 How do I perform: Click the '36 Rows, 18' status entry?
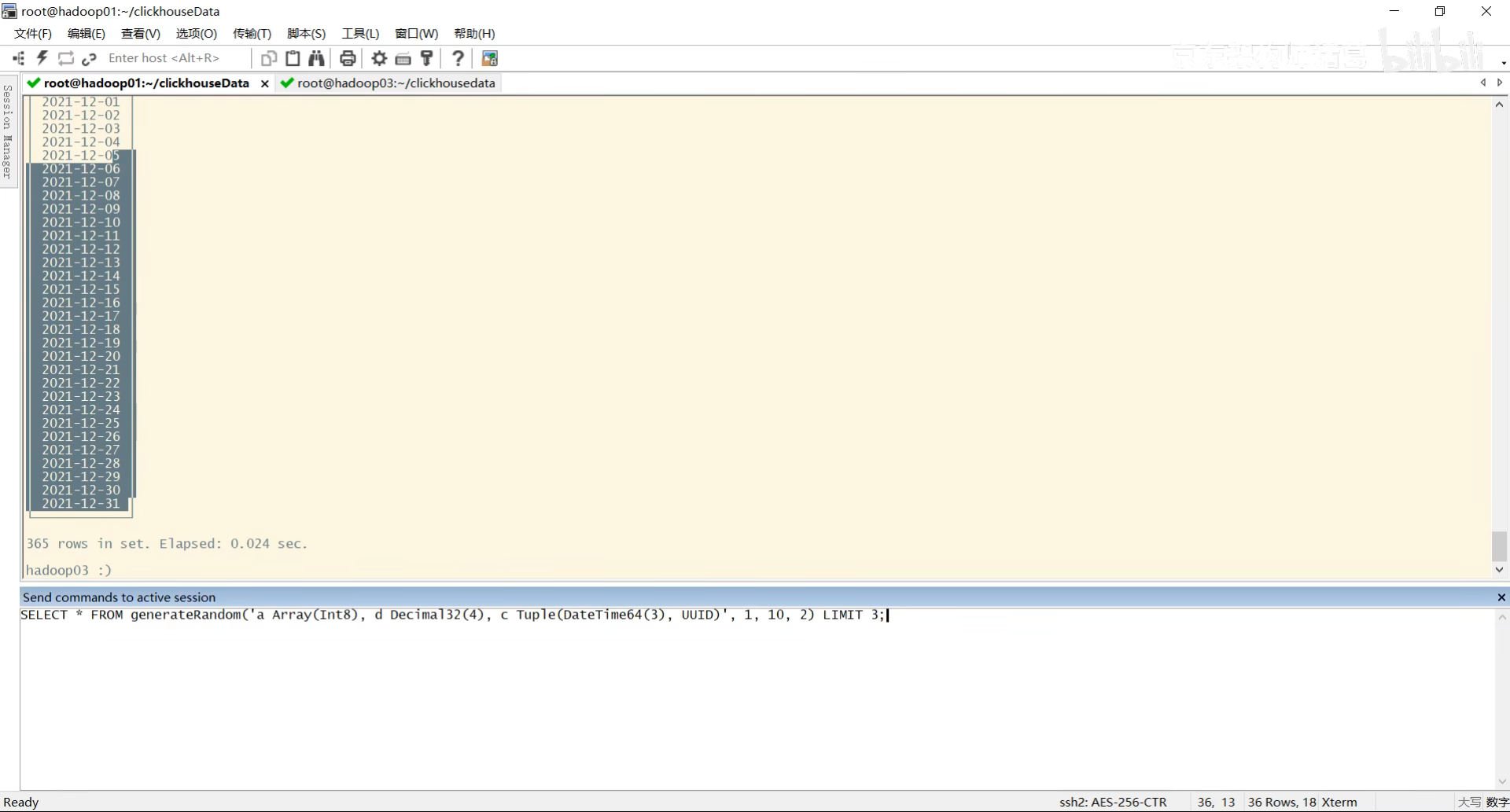1282,803
